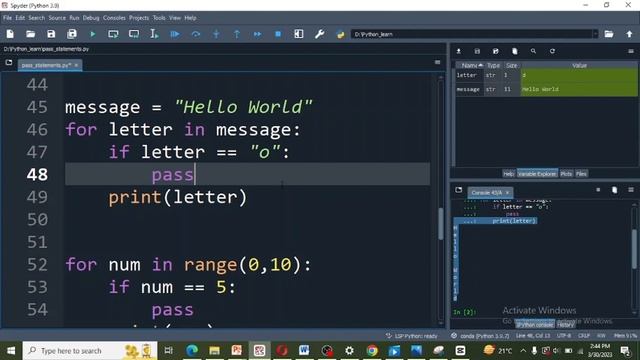The width and height of the screenshot is (640, 360).
Task: Run selection or current line
Action: click(154, 34)
